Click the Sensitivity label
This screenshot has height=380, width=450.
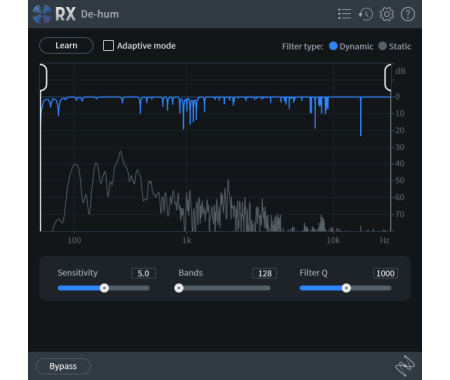(77, 273)
